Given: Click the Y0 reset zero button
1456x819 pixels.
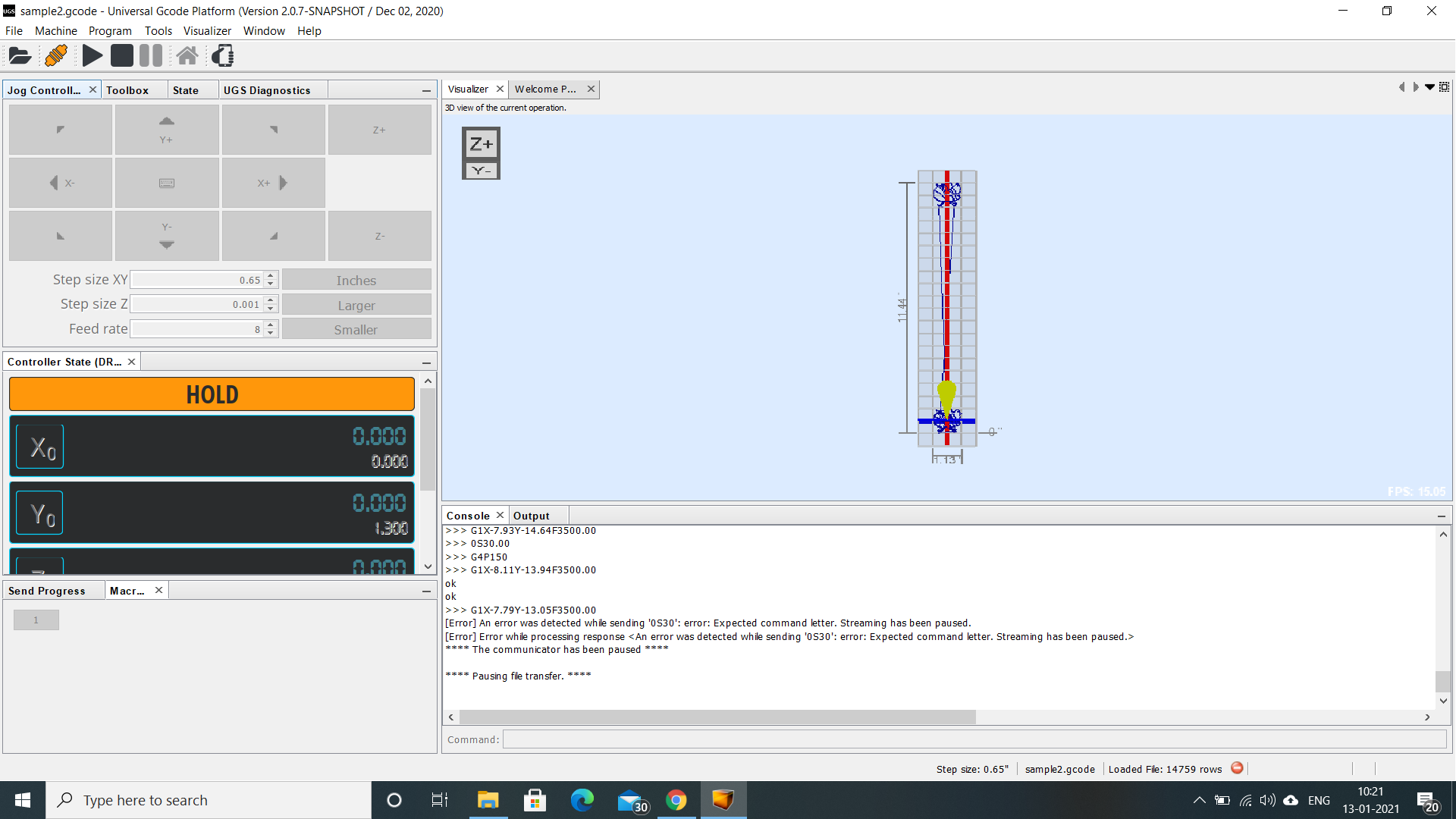Looking at the screenshot, I should (x=39, y=513).
